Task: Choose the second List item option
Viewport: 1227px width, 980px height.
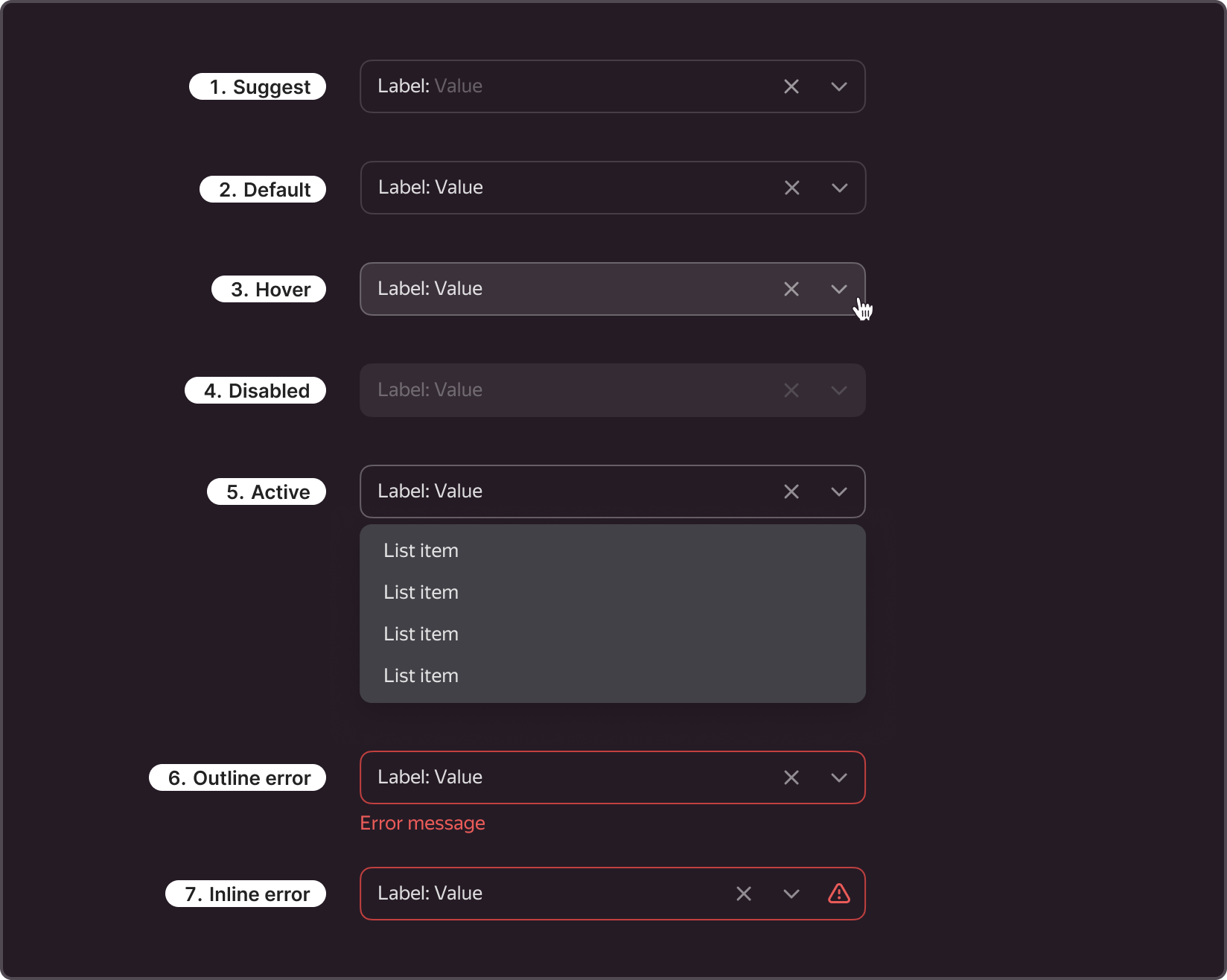Action: tap(613, 593)
